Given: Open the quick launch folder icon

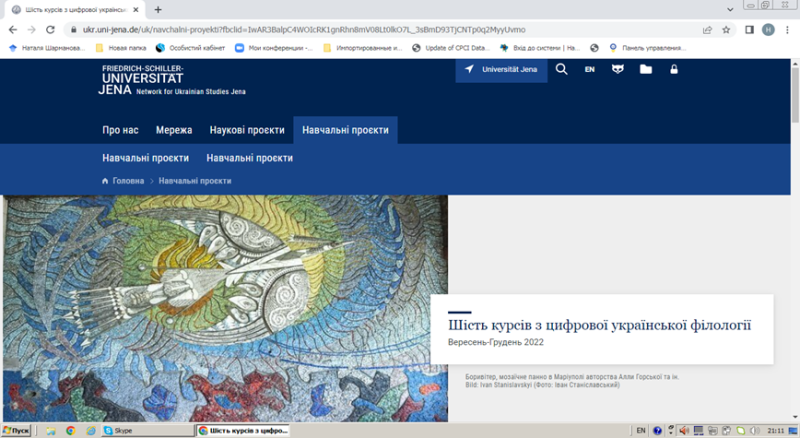Looking at the screenshot, I should click(51, 430).
